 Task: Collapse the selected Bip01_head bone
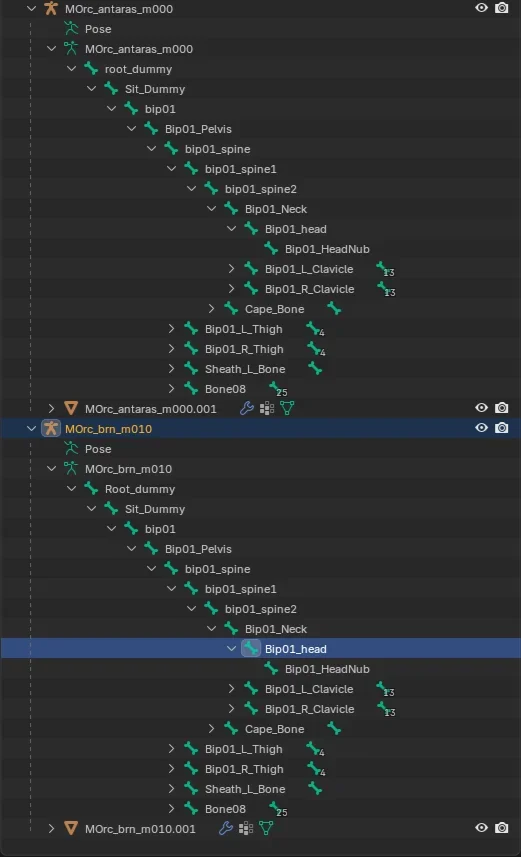(231, 649)
